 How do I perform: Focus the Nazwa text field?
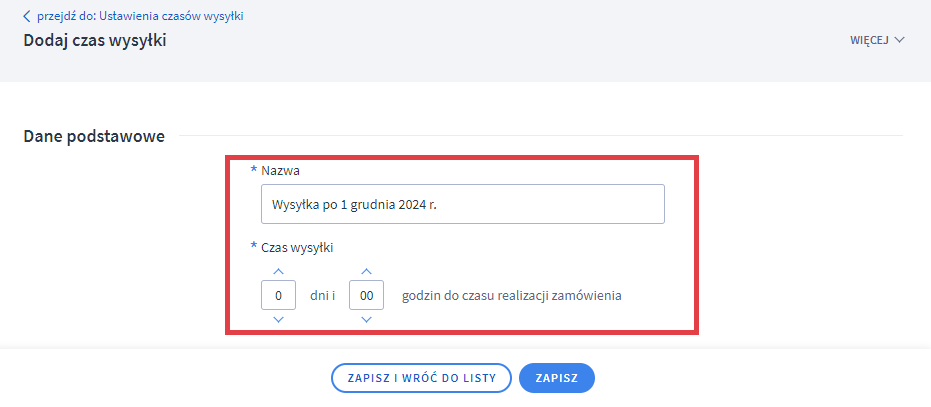[461, 204]
